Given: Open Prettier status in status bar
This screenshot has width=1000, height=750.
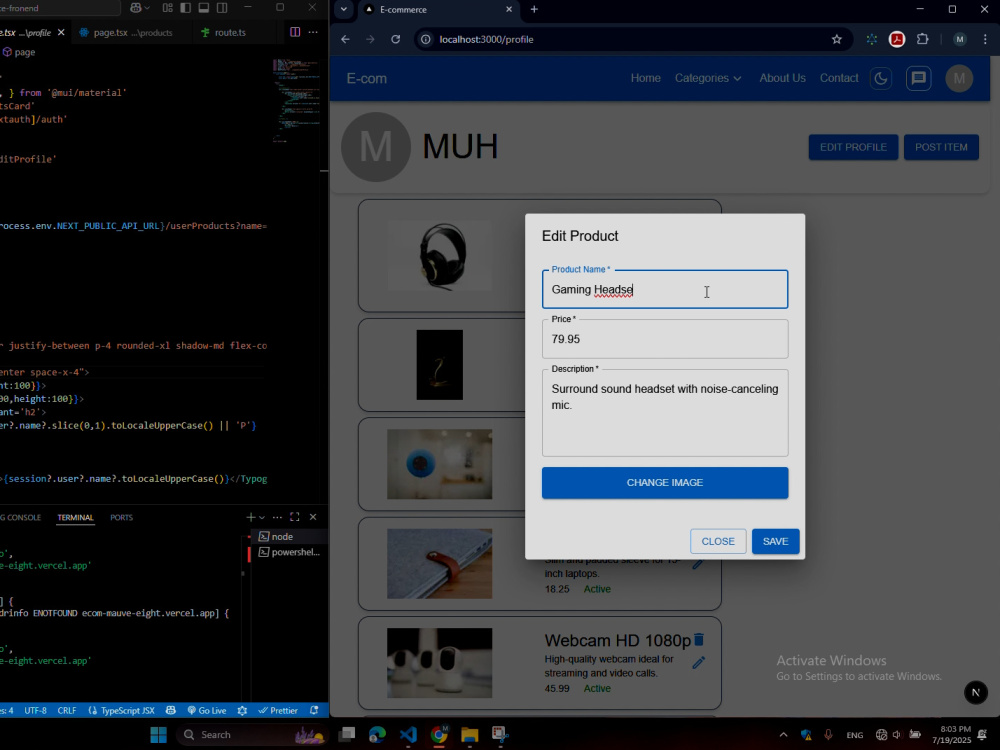Looking at the screenshot, I should pos(278,710).
